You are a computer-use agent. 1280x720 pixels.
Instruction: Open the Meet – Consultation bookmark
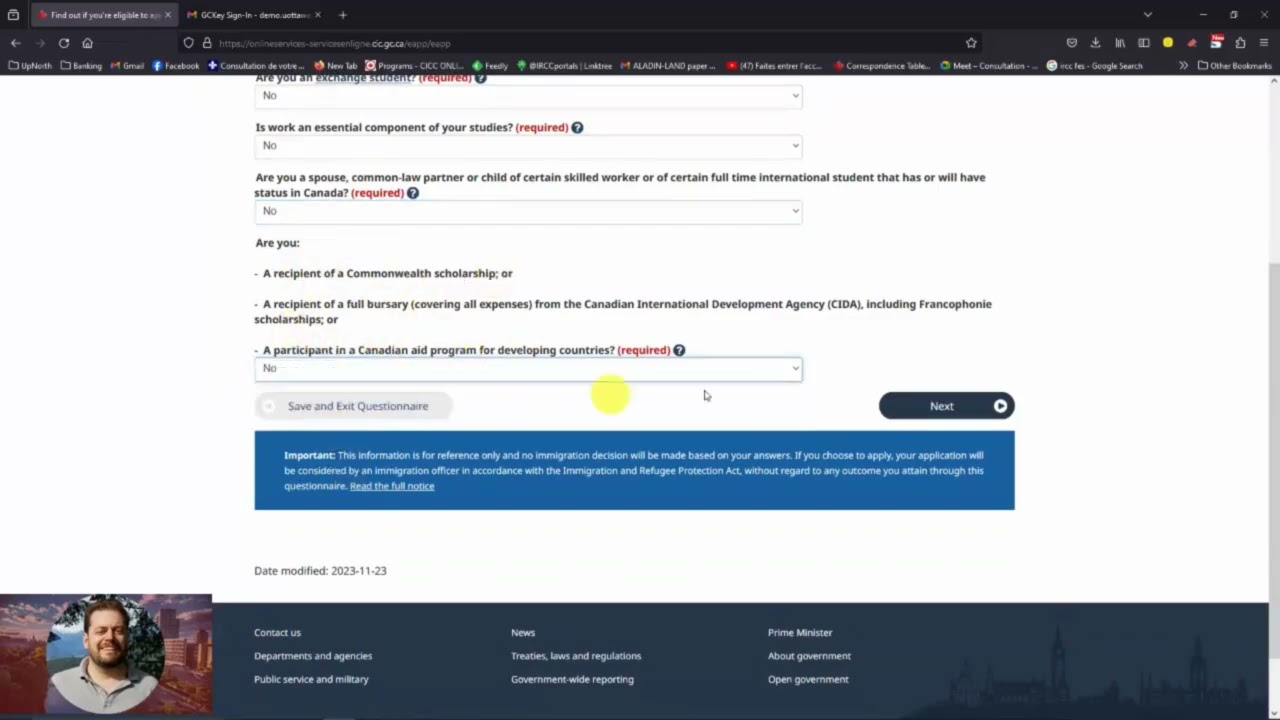[989, 66]
